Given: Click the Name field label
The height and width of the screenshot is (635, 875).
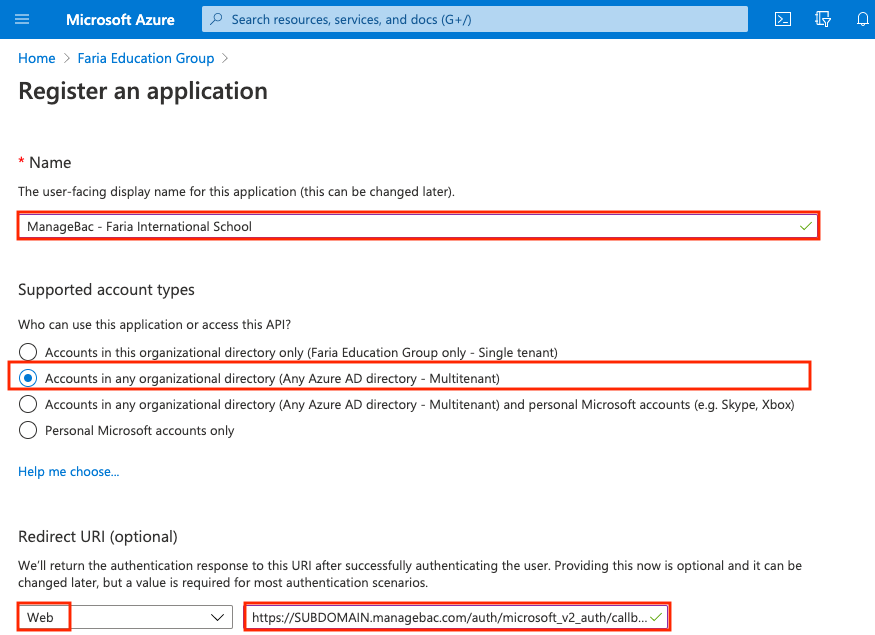Looking at the screenshot, I should pyautogui.click(x=50, y=162).
